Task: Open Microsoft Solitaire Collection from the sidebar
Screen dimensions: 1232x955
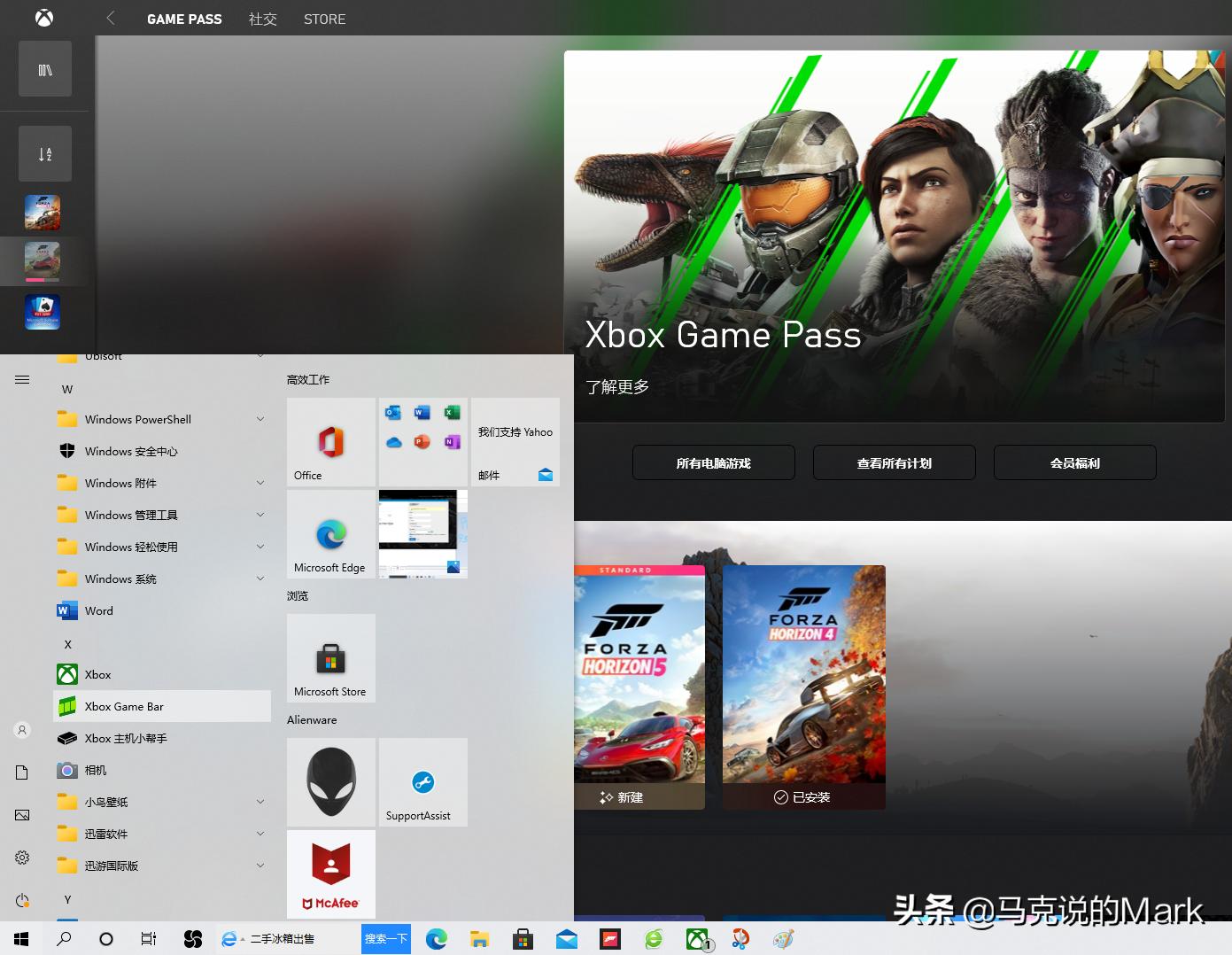Action: point(43,312)
